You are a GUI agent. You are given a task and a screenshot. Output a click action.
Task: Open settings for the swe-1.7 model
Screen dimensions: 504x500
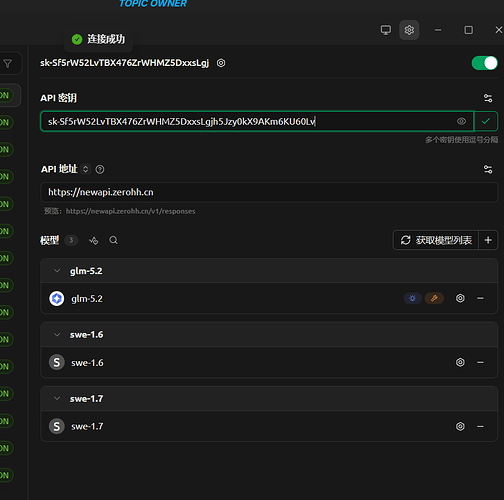pos(460,426)
